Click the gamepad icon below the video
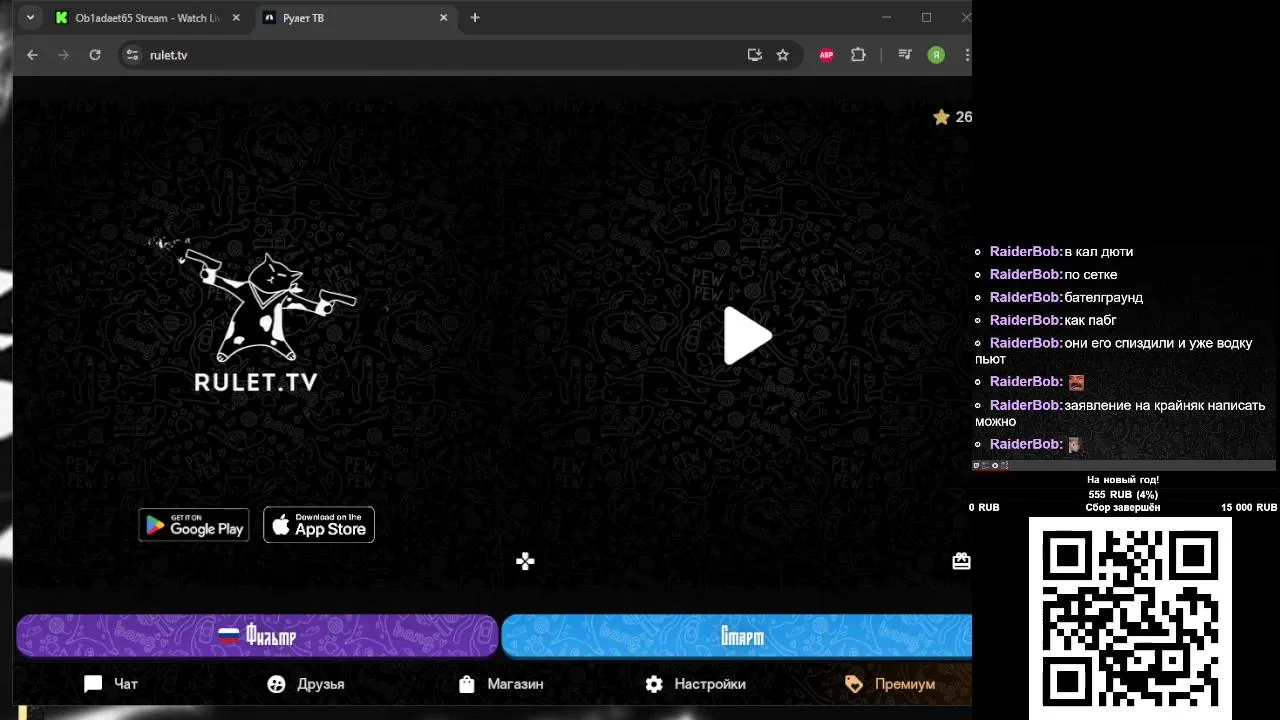Image resolution: width=1280 pixels, height=720 pixels. 525,561
